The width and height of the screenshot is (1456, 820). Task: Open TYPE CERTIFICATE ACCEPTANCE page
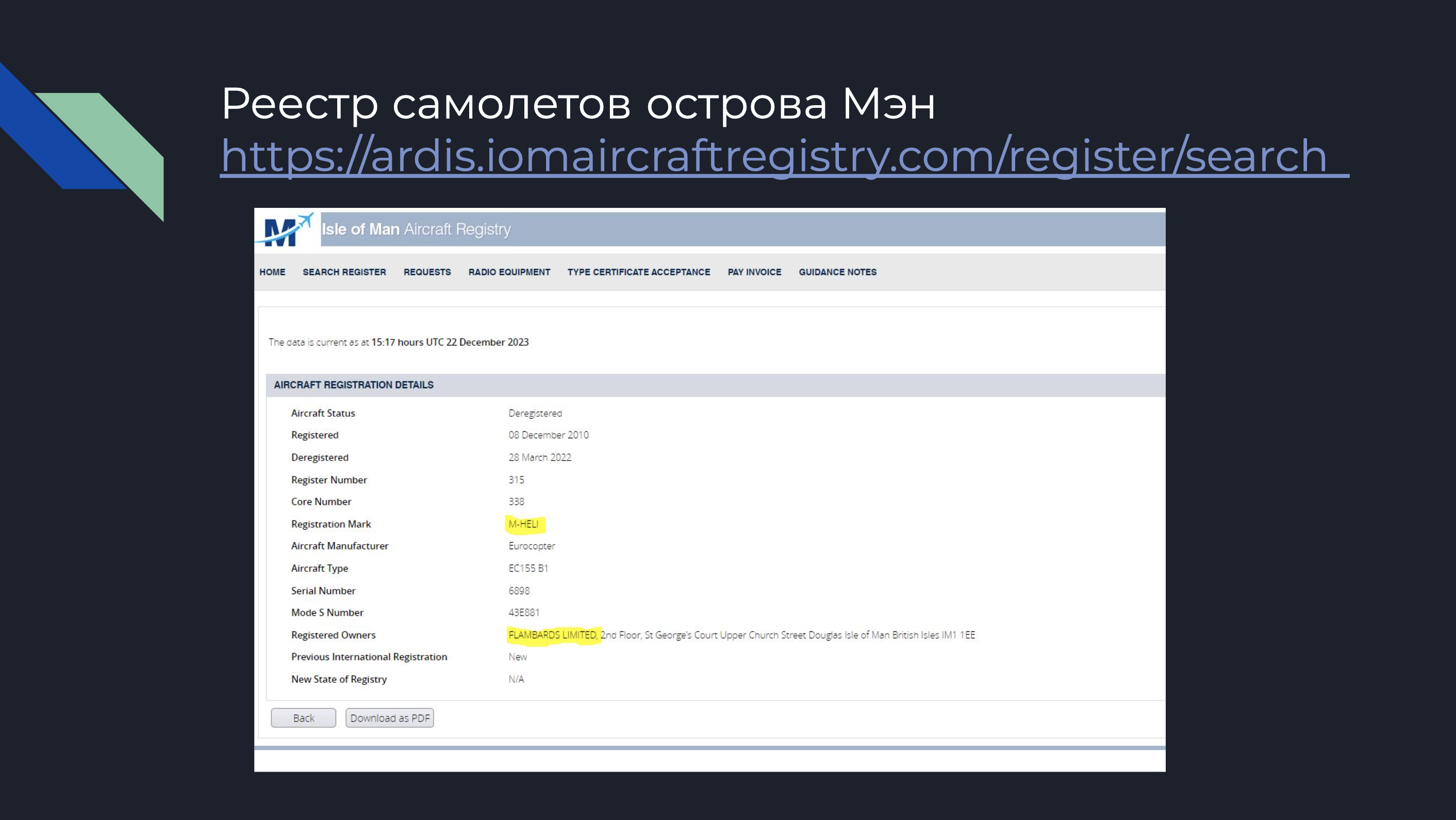(x=639, y=272)
